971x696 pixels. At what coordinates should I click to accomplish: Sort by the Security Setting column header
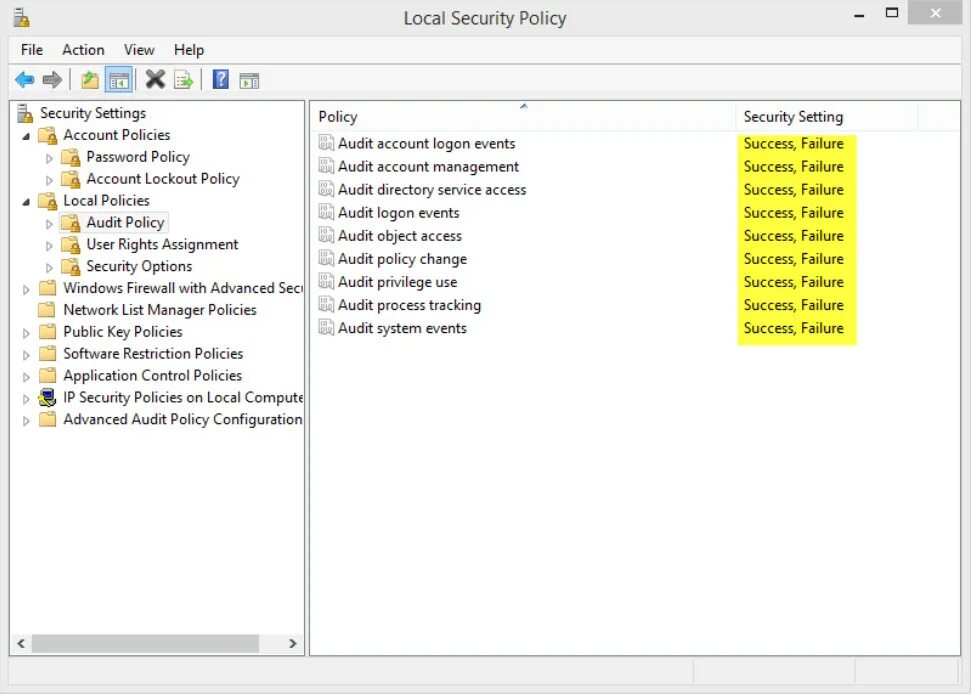tap(827, 116)
